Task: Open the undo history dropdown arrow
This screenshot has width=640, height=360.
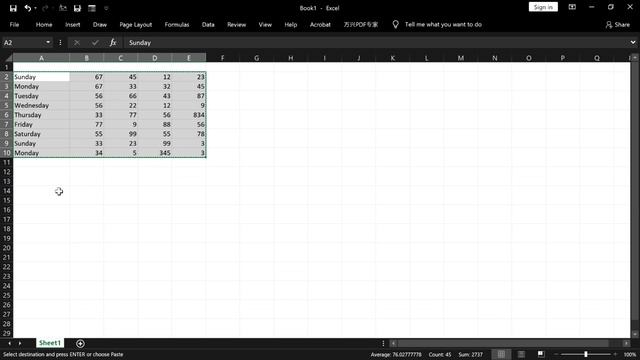Action: point(36,8)
